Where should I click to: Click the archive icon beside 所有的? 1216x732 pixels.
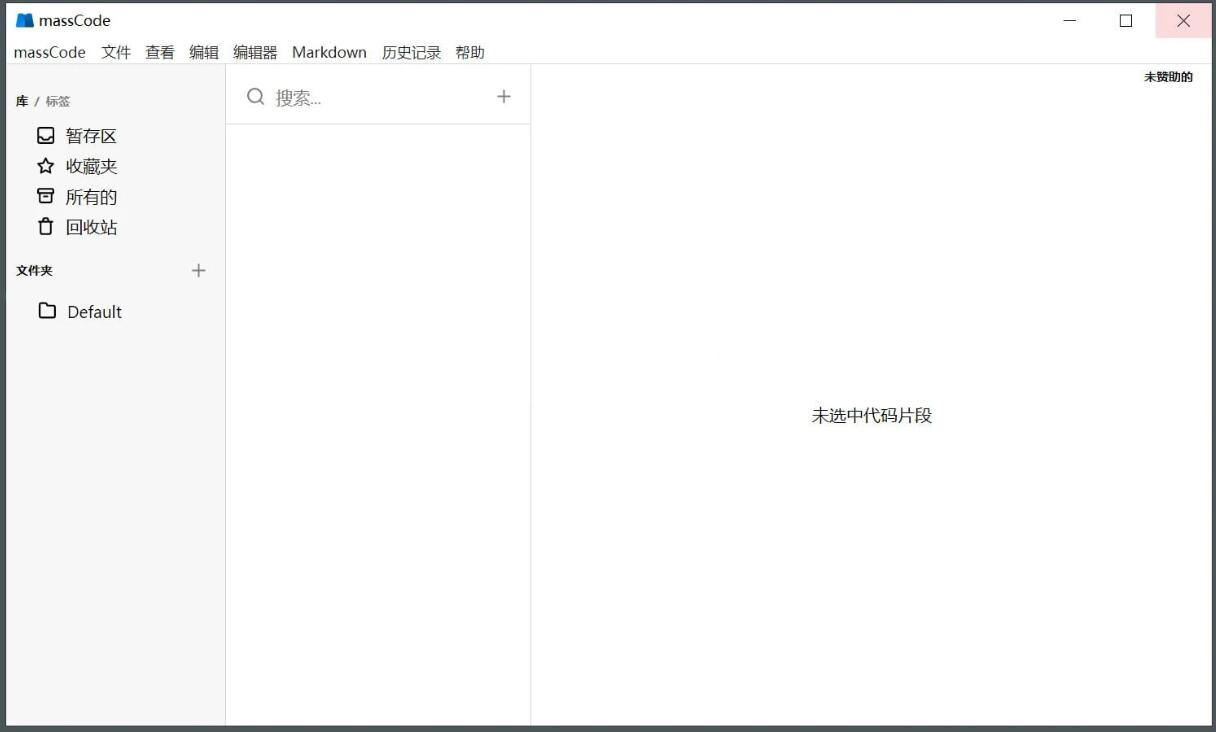[45, 196]
